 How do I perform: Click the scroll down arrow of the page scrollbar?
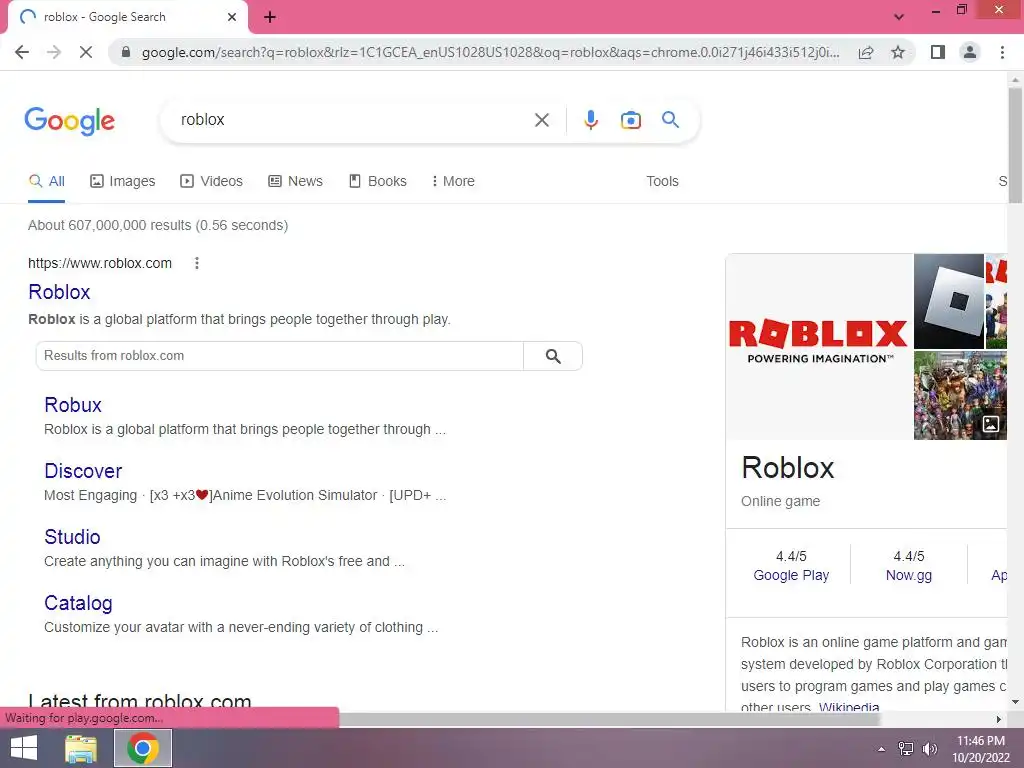pyautogui.click(x=1015, y=702)
